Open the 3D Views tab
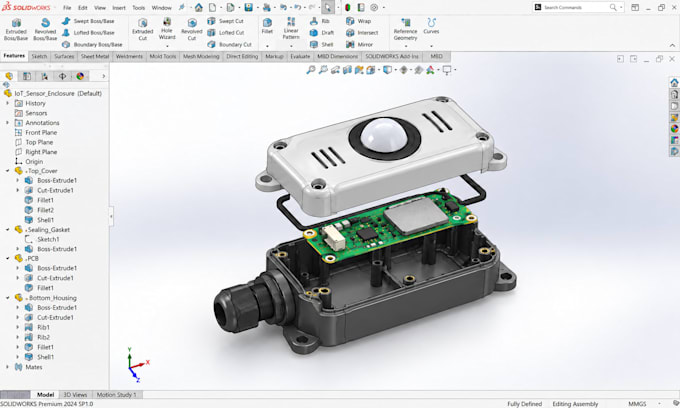 pos(75,395)
